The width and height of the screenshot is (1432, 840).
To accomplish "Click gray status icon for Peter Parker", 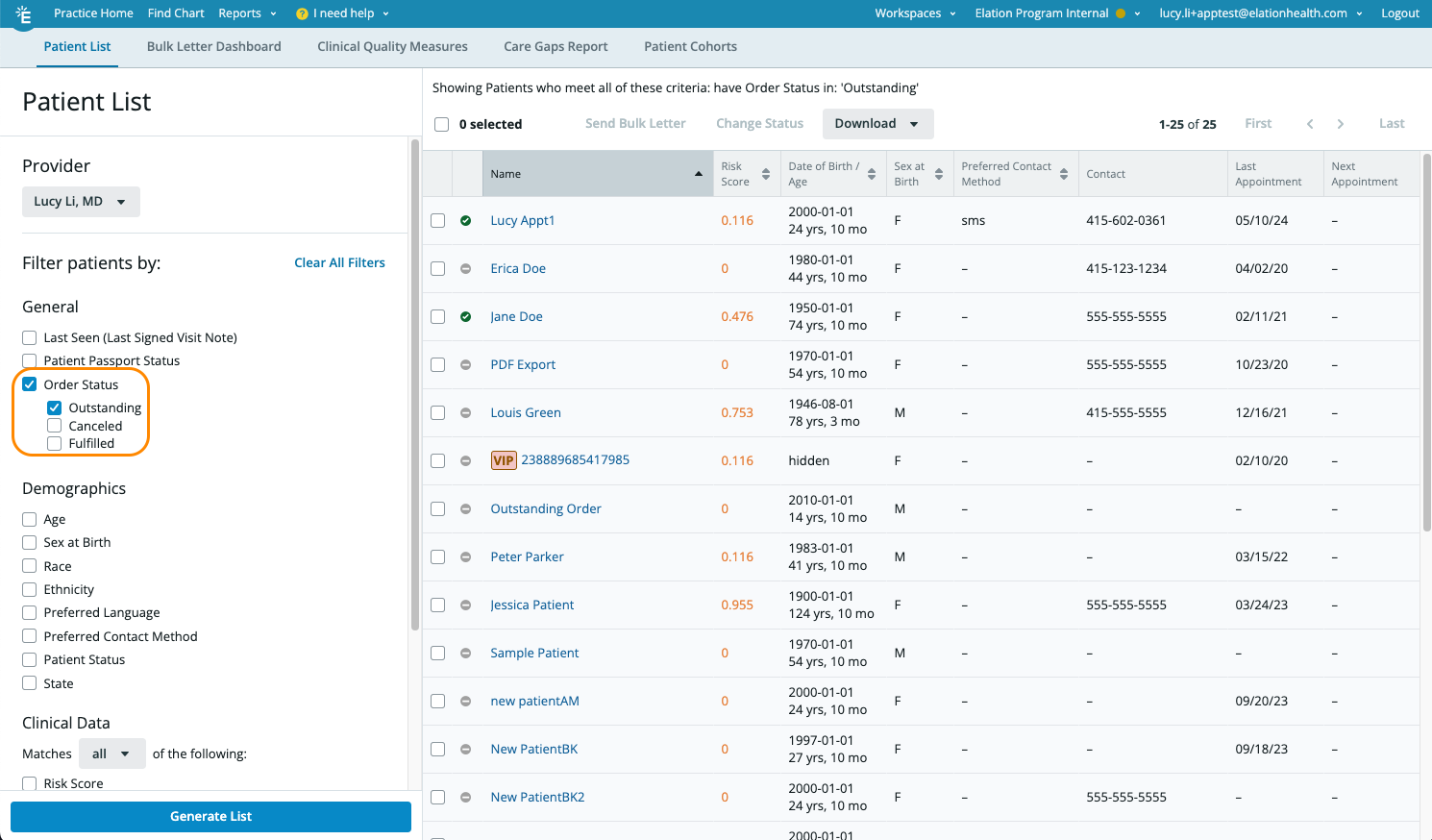I will point(466,556).
